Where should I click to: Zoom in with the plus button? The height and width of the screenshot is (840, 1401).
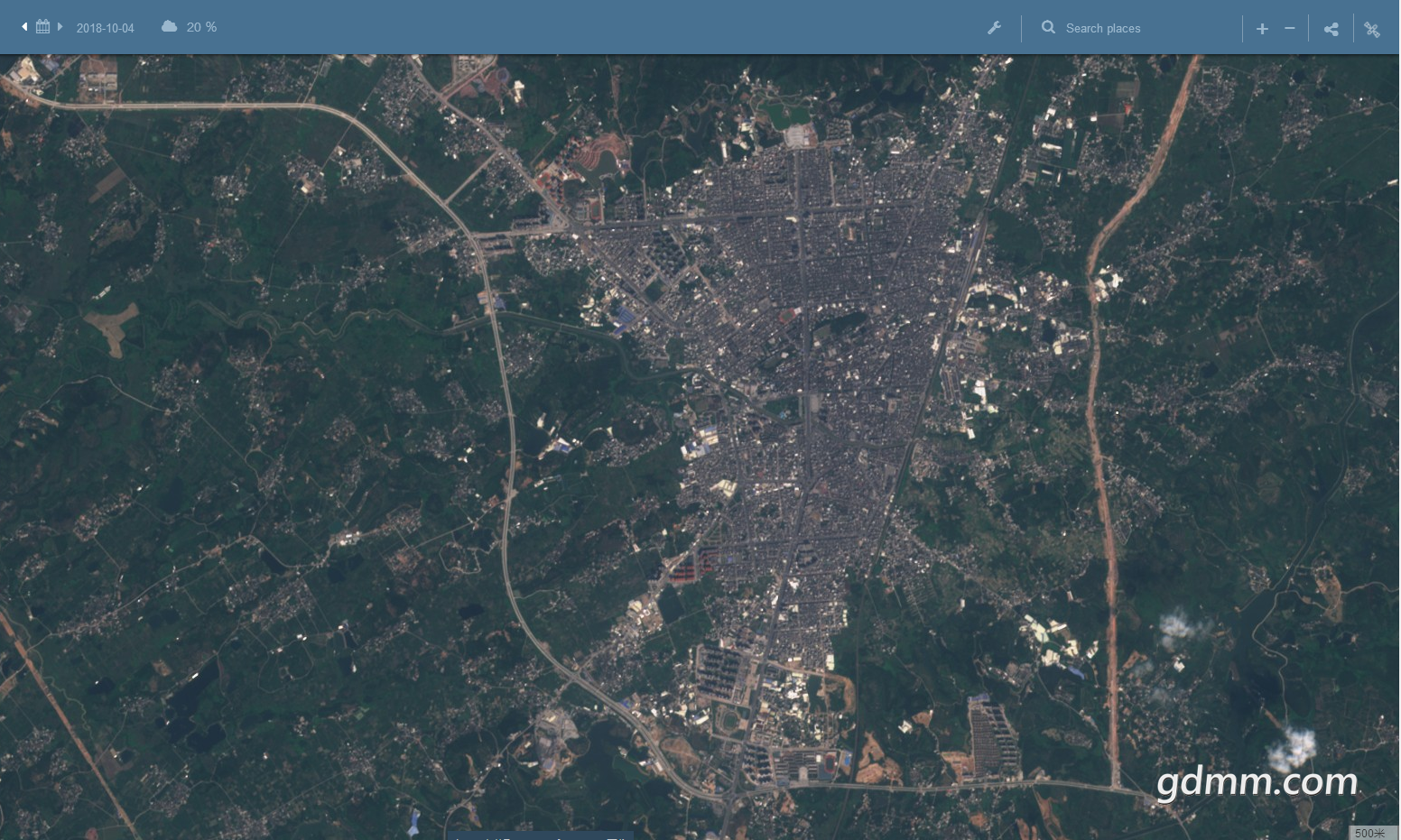click(1262, 29)
